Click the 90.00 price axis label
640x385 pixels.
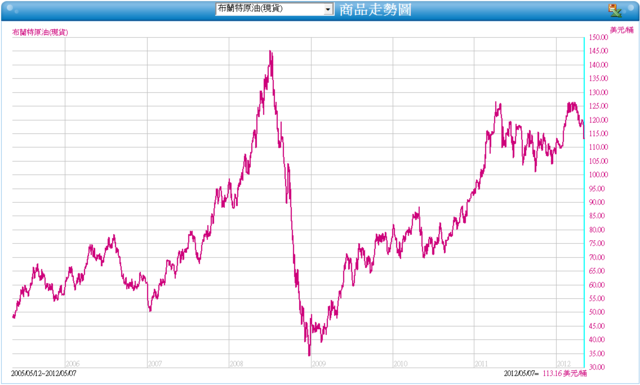pyautogui.click(x=596, y=202)
